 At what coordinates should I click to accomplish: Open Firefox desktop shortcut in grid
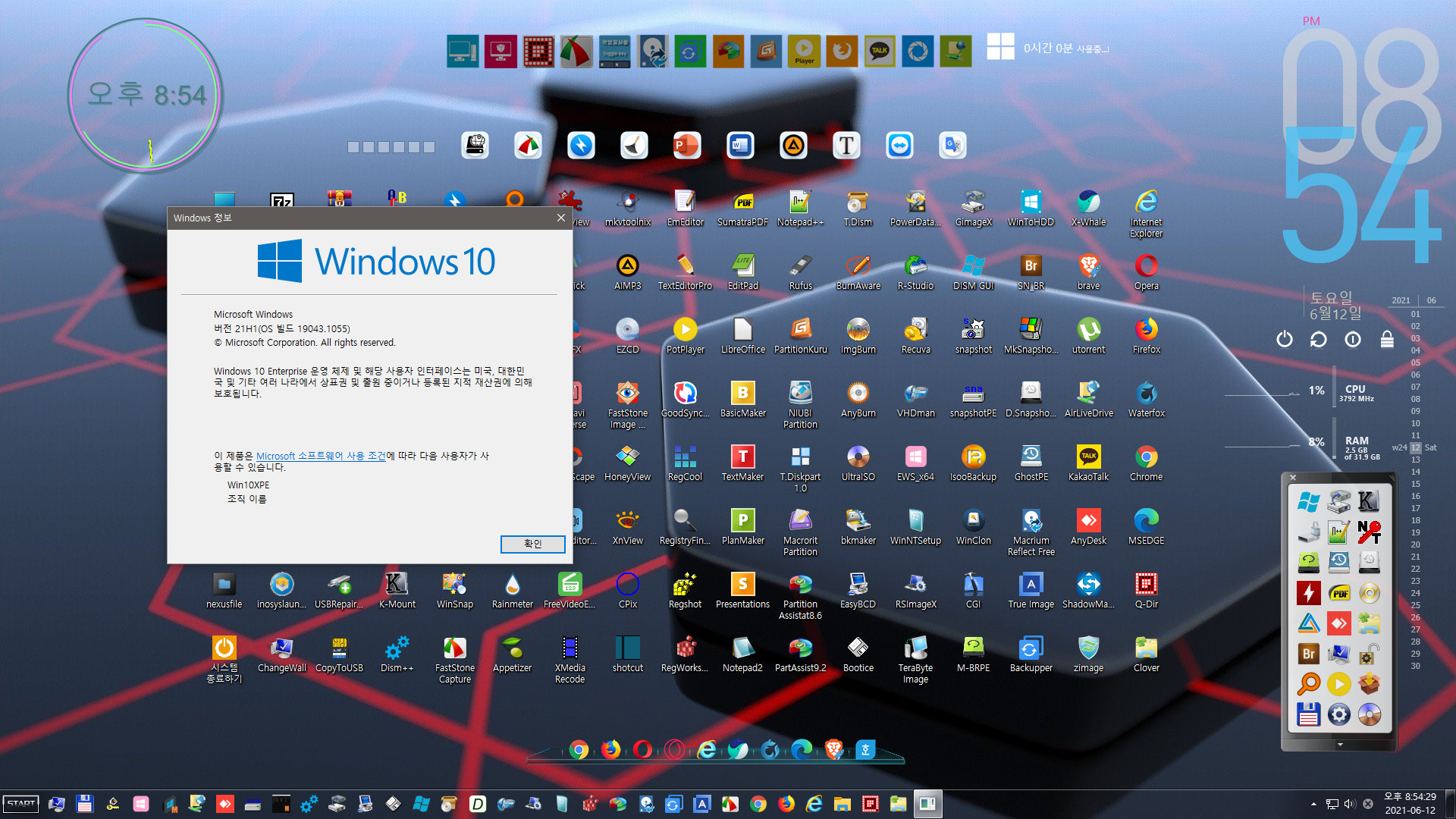click(1146, 335)
